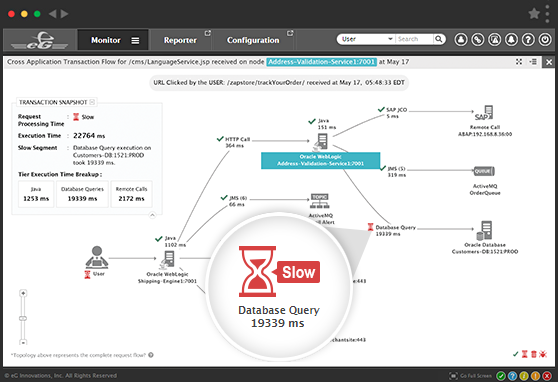Click the help icon beside topology note

[x=151, y=355]
